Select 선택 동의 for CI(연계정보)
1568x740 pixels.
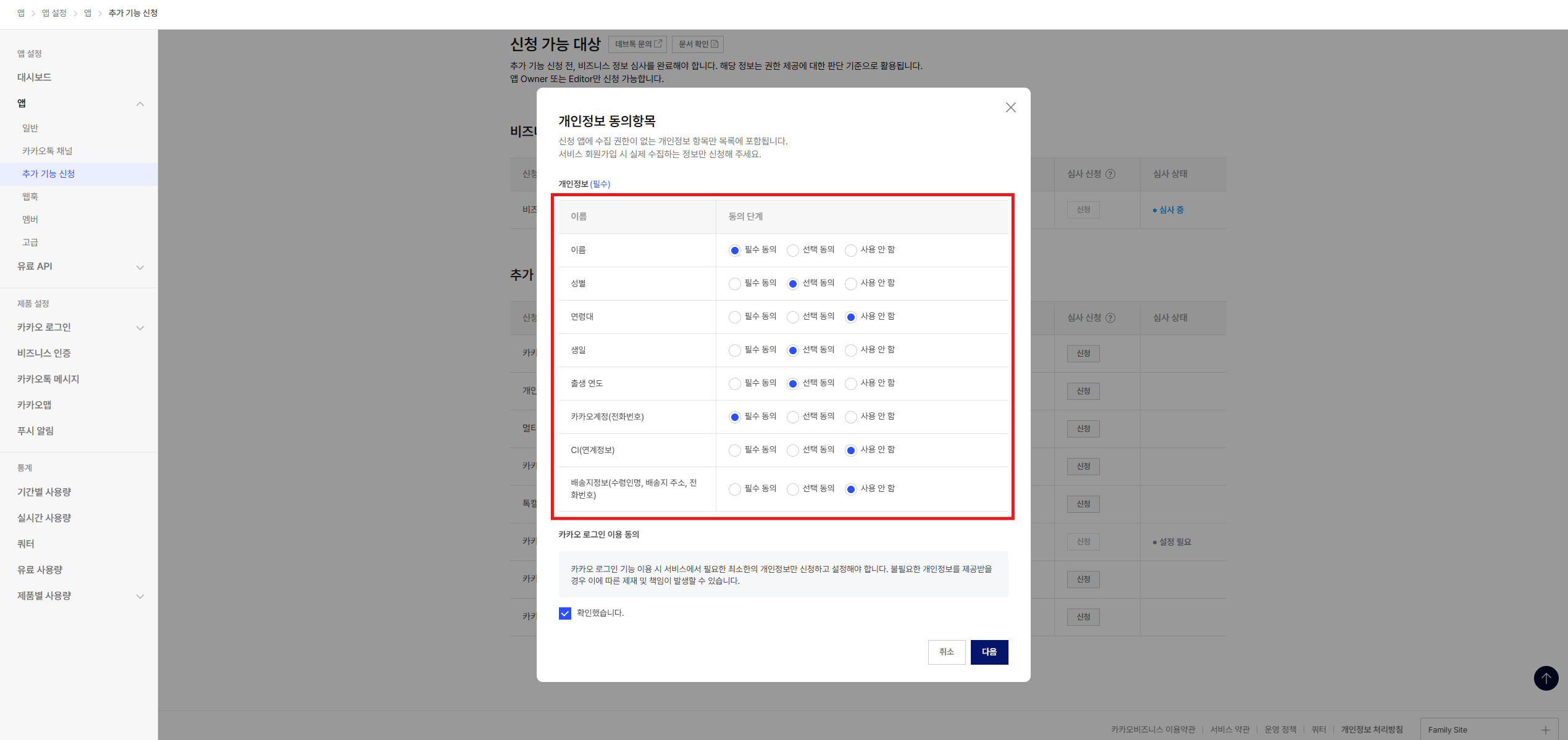click(792, 450)
